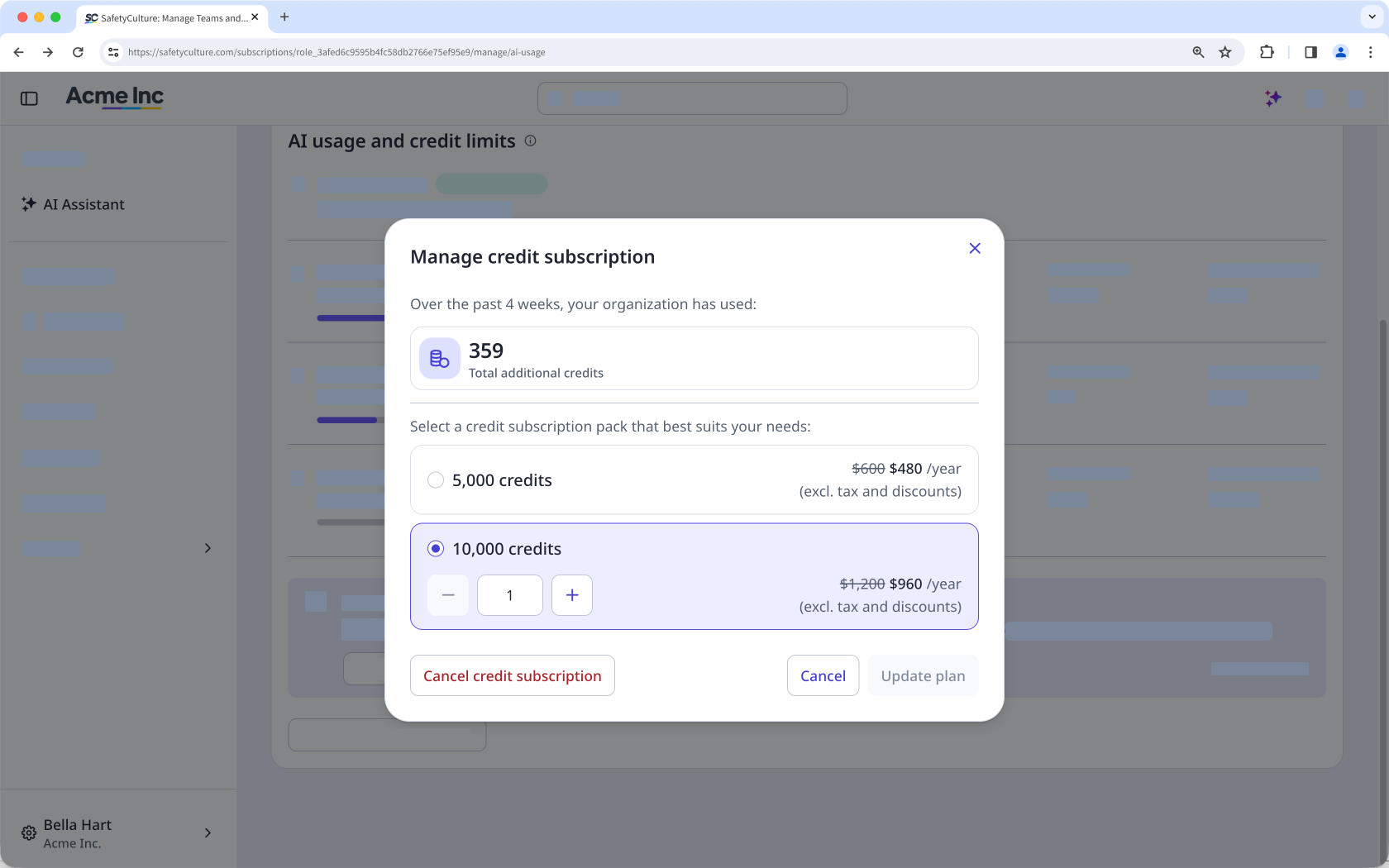
Task: Click the pack quantity input field showing 1
Action: [x=510, y=595]
